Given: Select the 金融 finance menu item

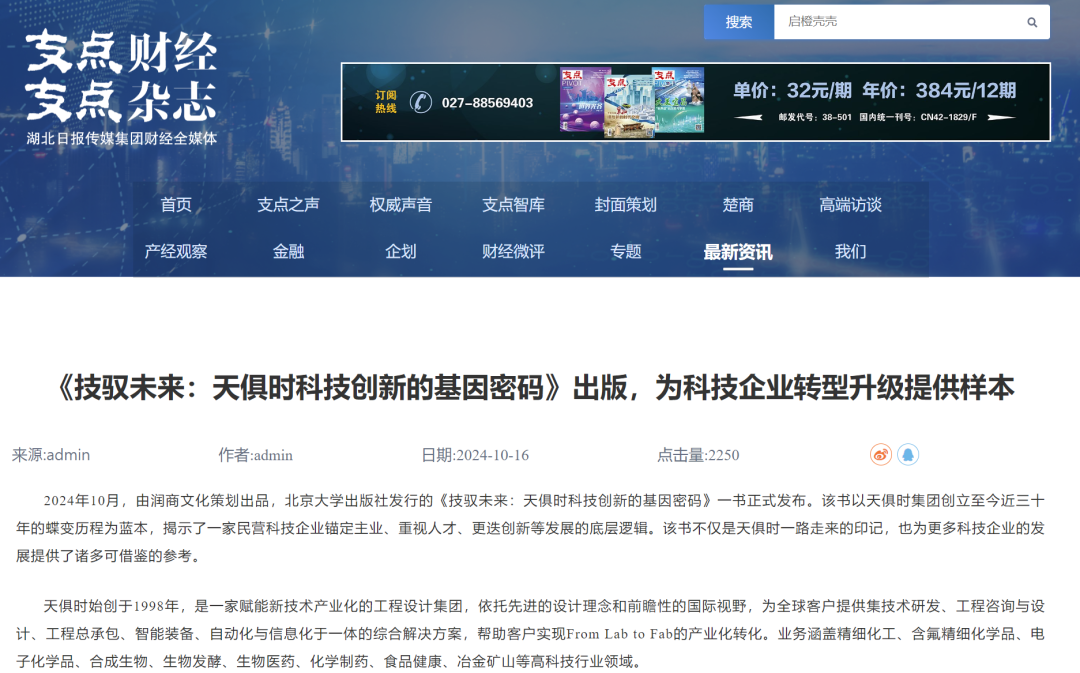Looking at the screenshot, I should click(288, 252).
